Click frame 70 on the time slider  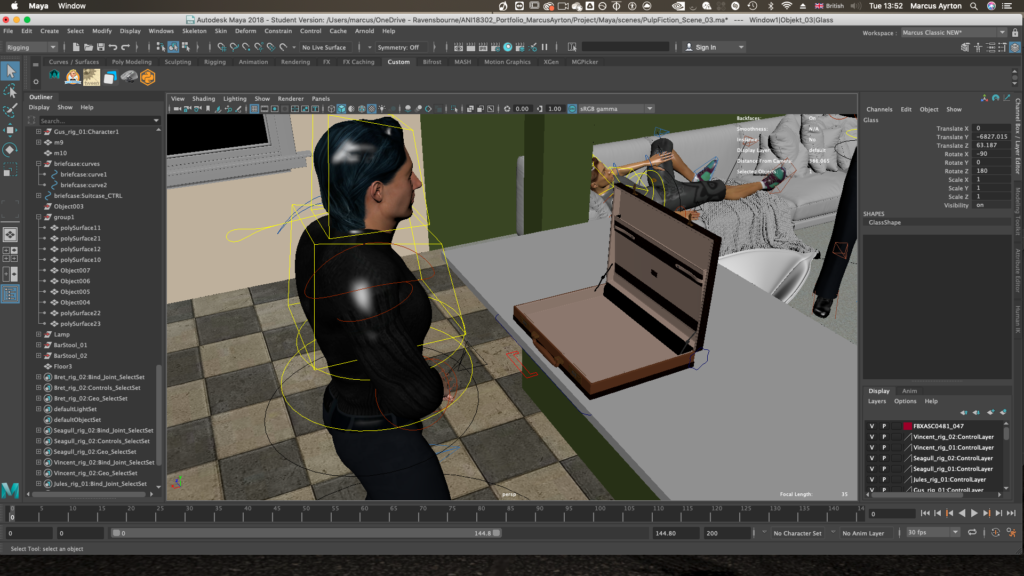[423, 513]
